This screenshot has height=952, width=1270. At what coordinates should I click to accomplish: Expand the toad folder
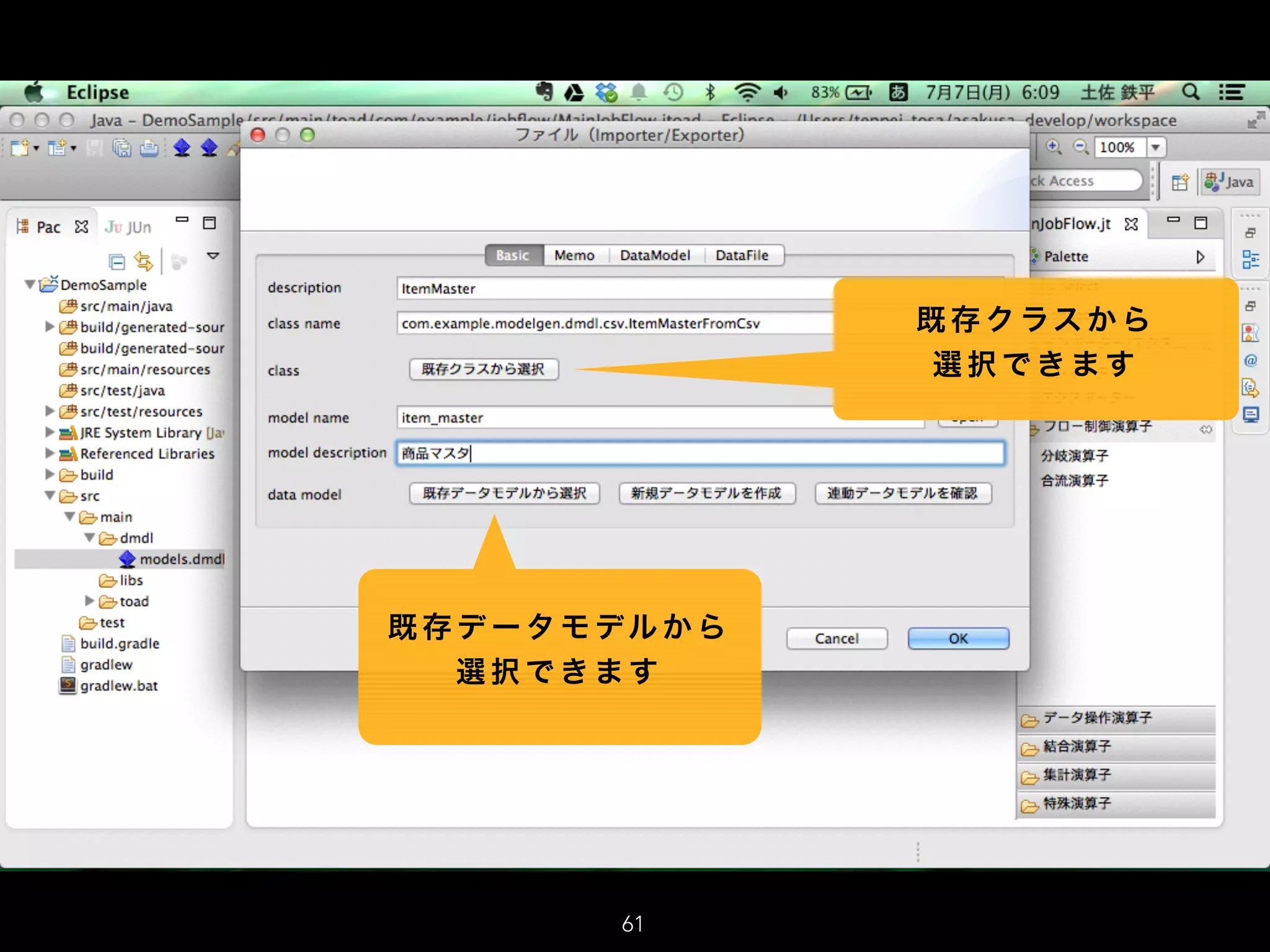[x=90, y=601]
